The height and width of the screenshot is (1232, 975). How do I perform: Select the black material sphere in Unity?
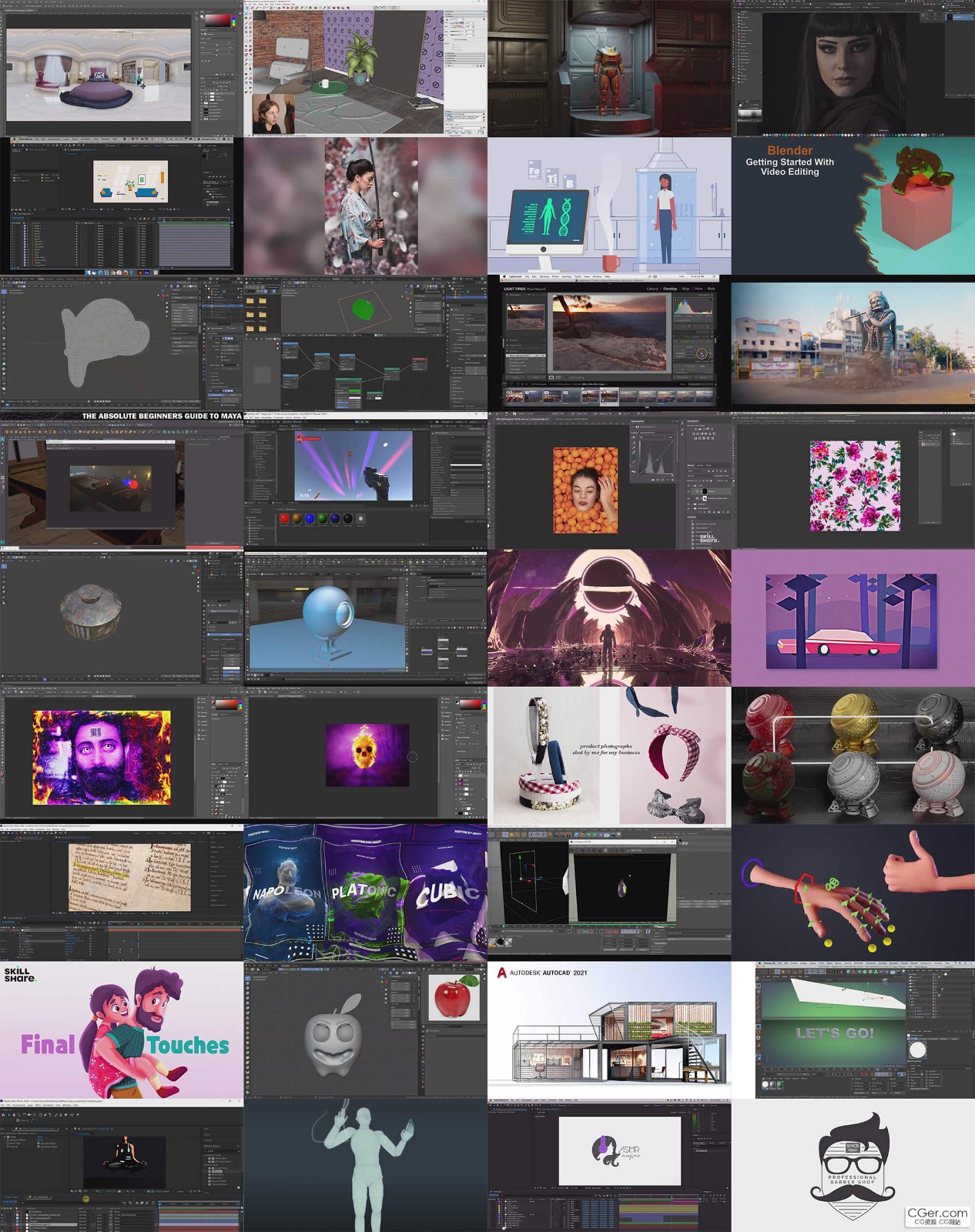[x=348, y=519]
